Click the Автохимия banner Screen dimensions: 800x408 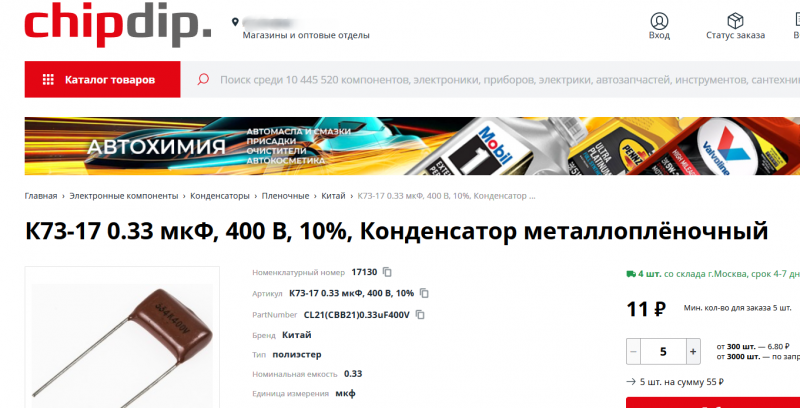click(x=412, y=146)
